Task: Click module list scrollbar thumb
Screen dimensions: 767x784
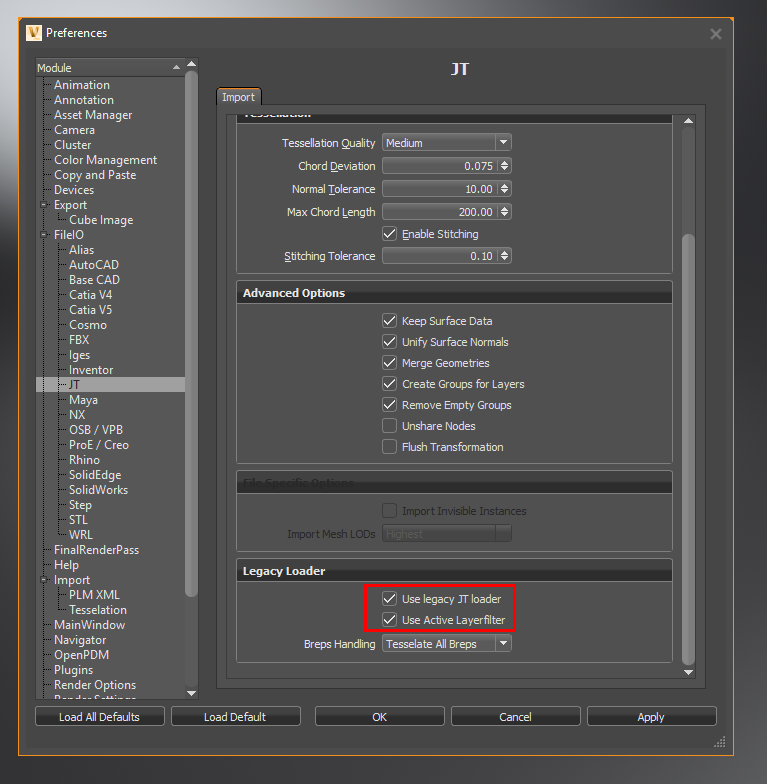Action: (x=191, y=334)
